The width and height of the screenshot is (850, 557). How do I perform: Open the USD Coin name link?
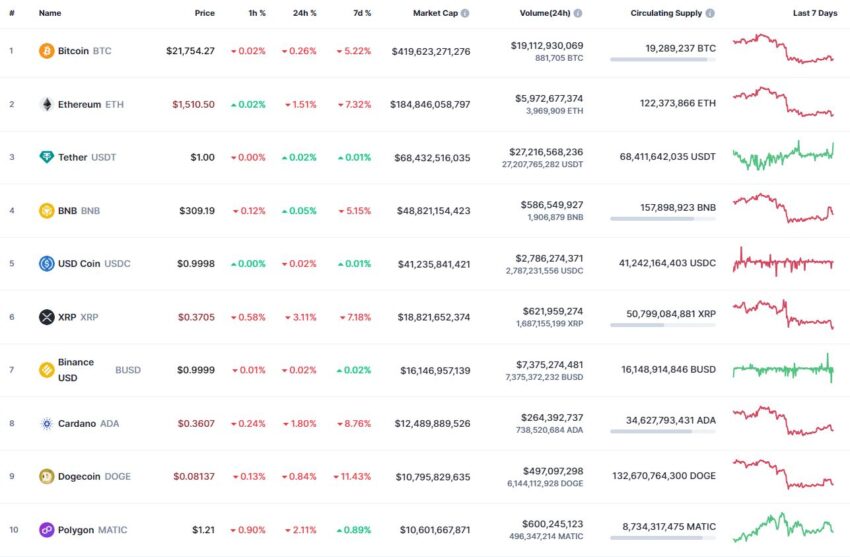click(x=81, y=264)
